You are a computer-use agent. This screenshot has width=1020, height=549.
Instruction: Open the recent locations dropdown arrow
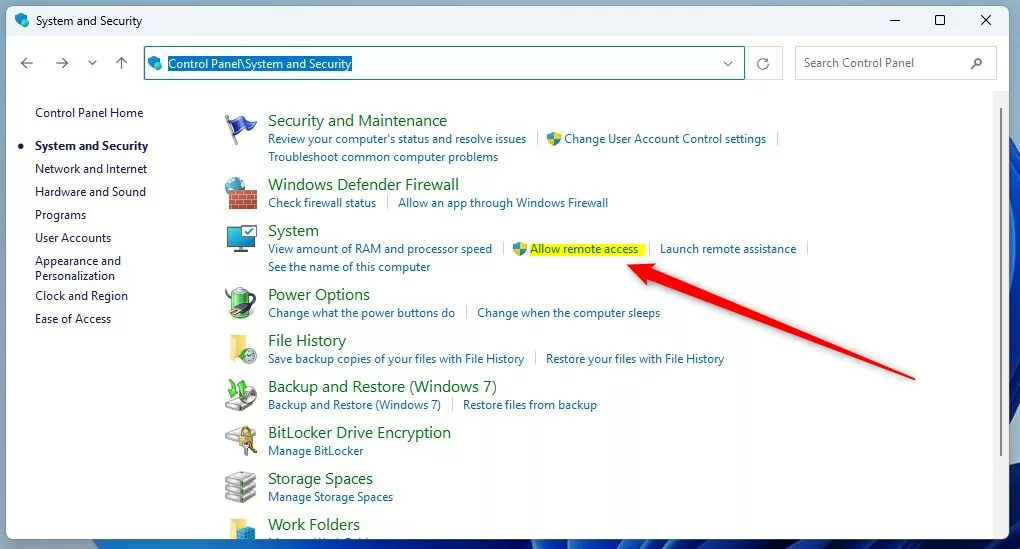click(x=92, y=63)
